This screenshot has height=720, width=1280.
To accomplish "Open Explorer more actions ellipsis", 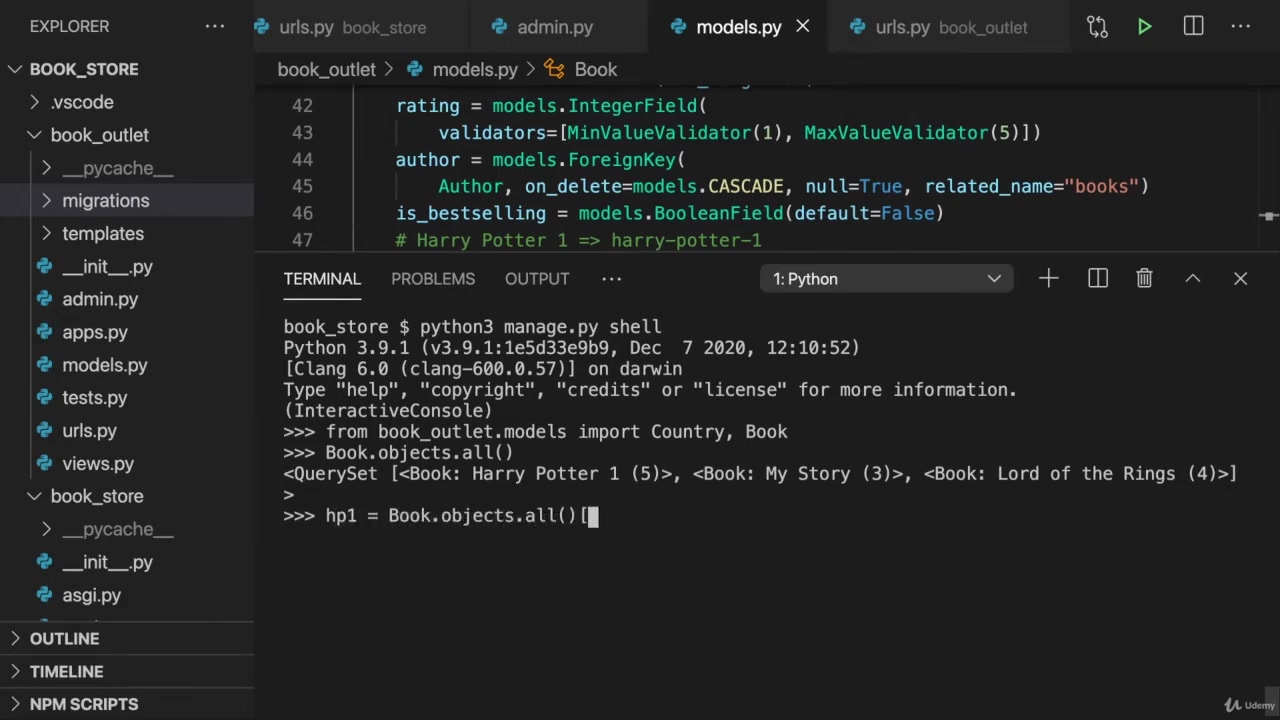I will 215,26.
